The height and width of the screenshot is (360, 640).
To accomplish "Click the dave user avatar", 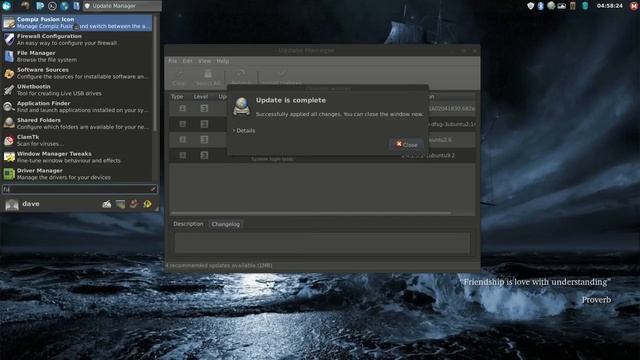I will (12, 204).
